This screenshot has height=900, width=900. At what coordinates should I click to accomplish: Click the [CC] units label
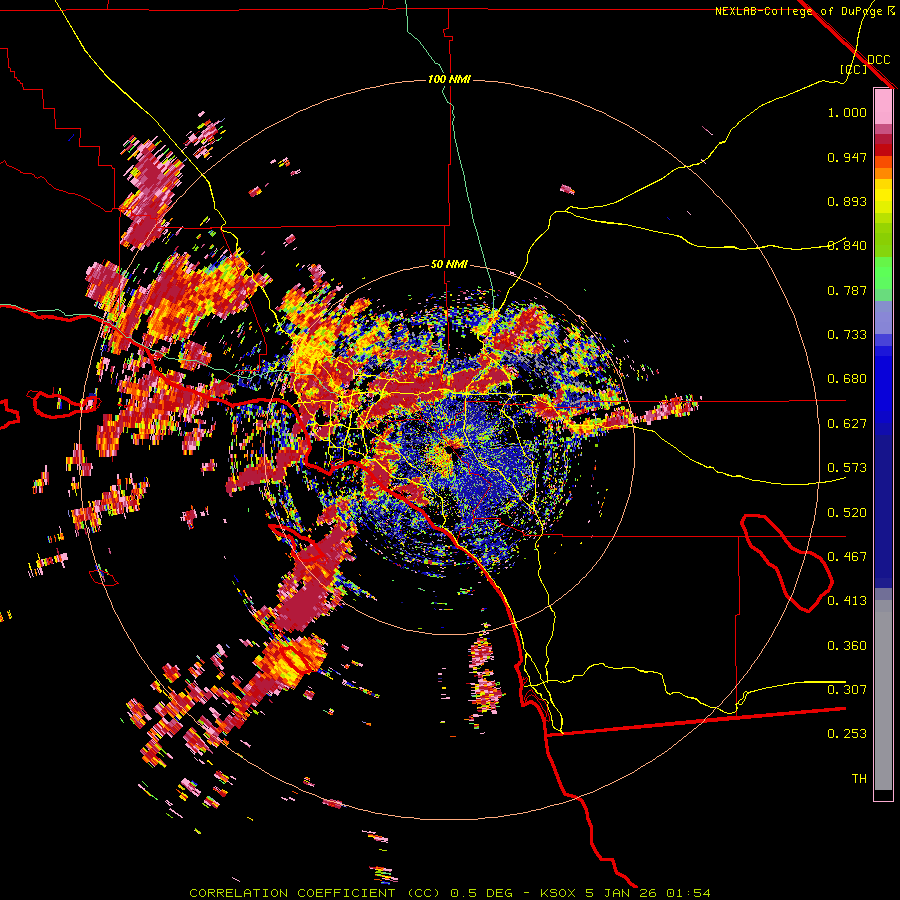(x=853, y=69)
